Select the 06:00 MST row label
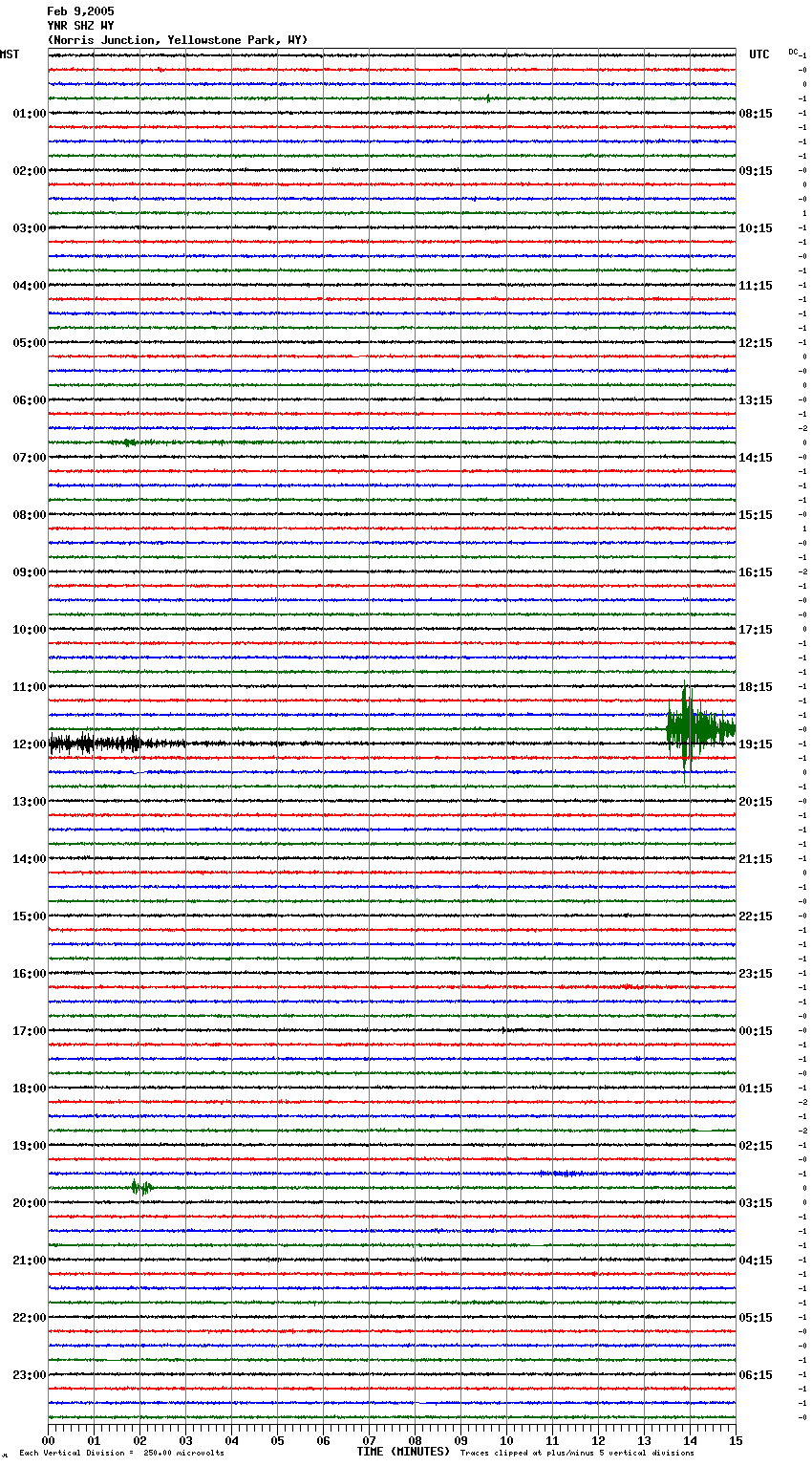Screen dimensions: 812x1466 pyautogui.click(x=30, y=400)
